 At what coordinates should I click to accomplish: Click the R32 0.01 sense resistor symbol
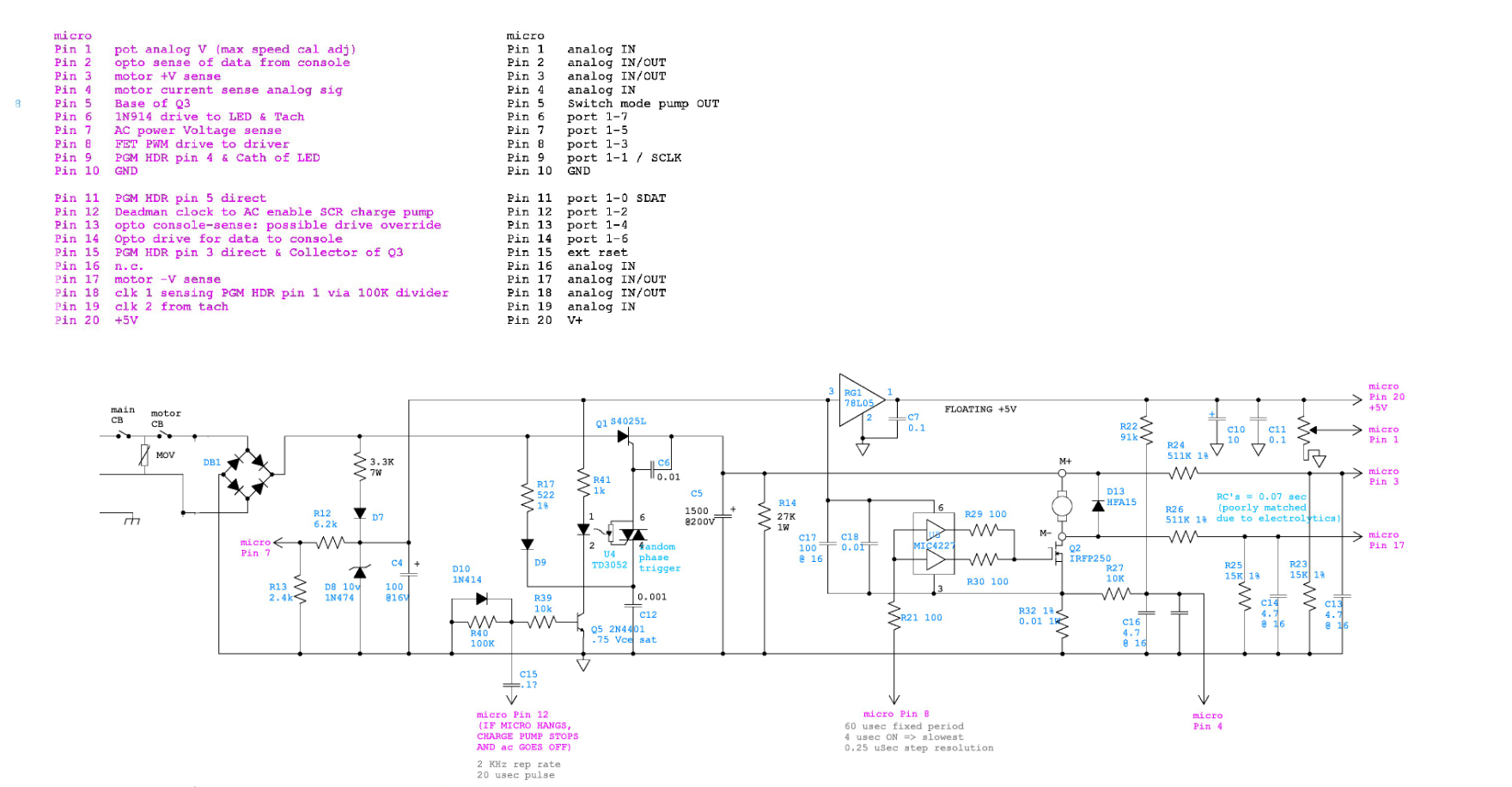coord(1063,622)
